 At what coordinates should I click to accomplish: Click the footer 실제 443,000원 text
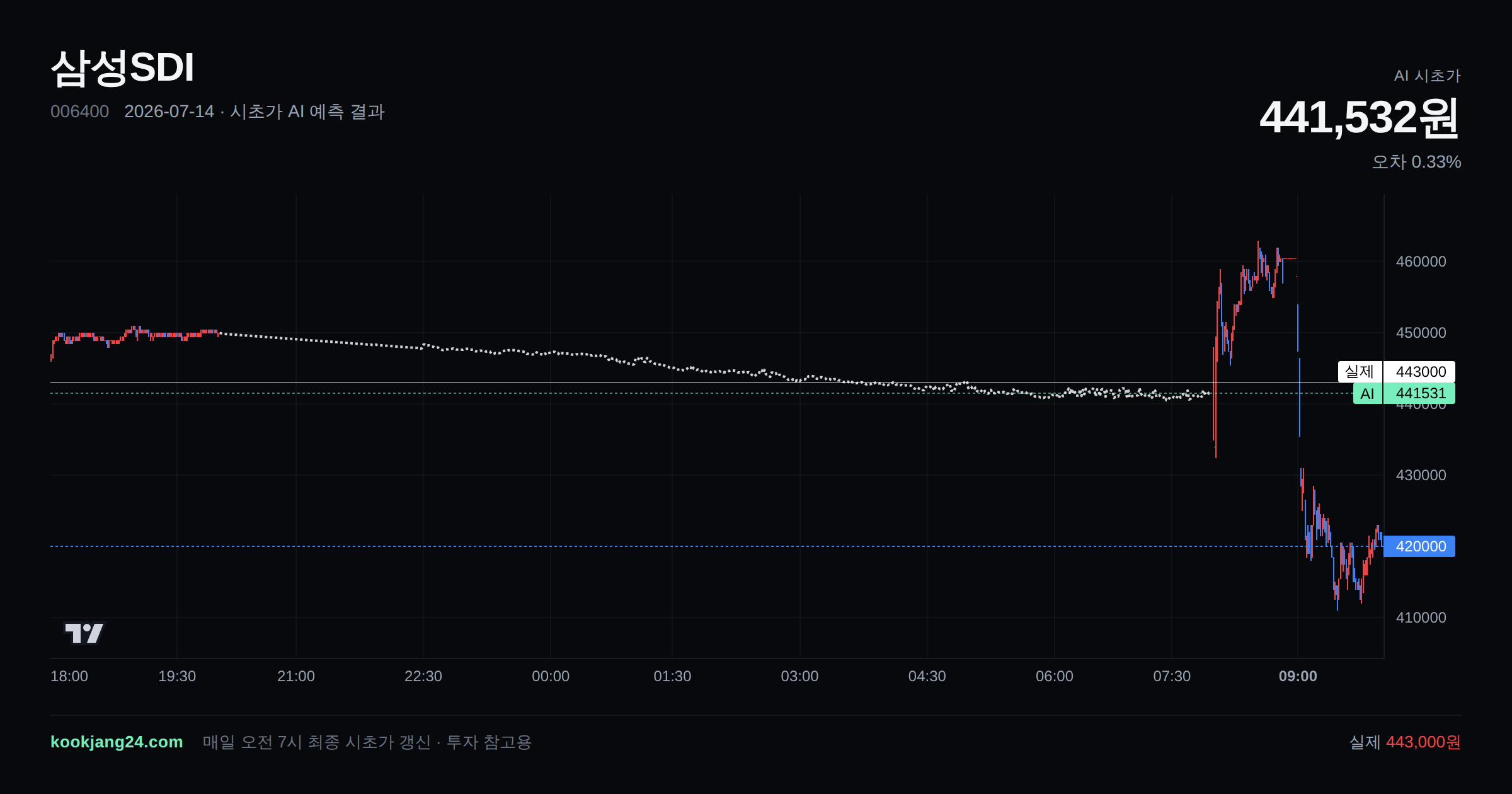point(1405,742)
